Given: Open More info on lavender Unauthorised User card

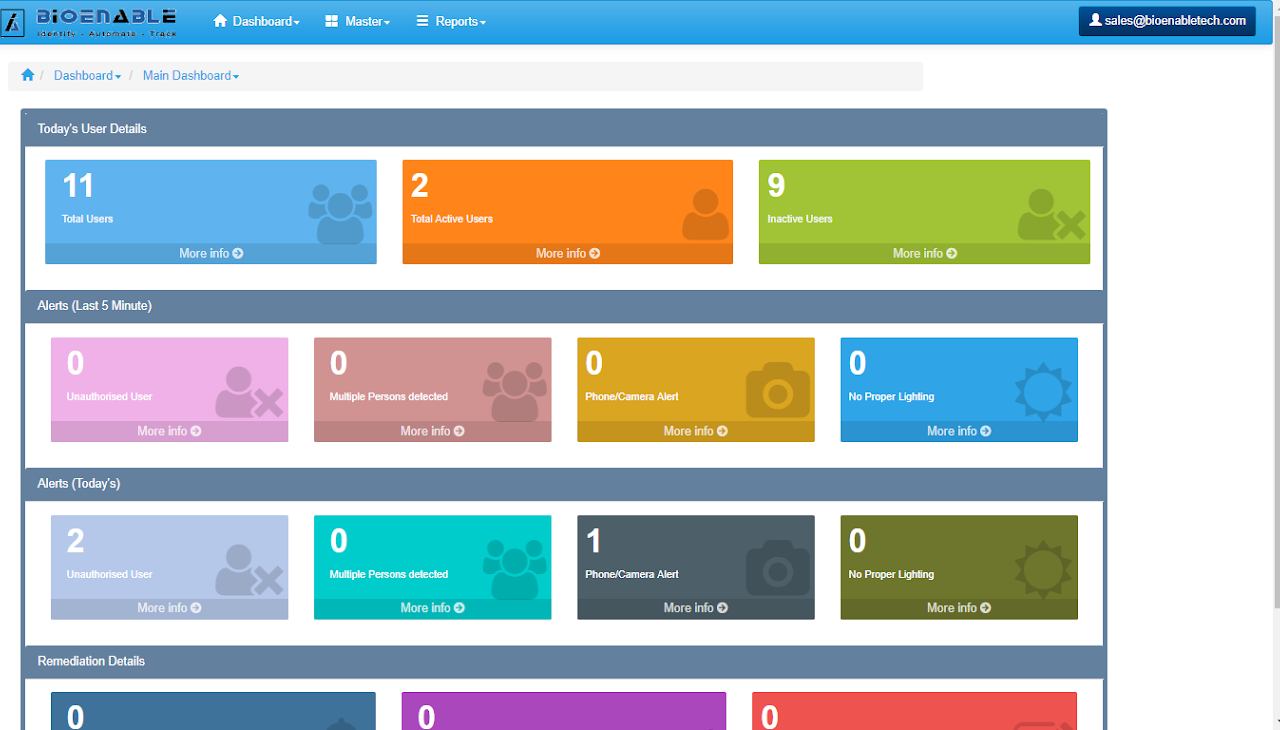Looking at the screenshot, I should point(170,608).
